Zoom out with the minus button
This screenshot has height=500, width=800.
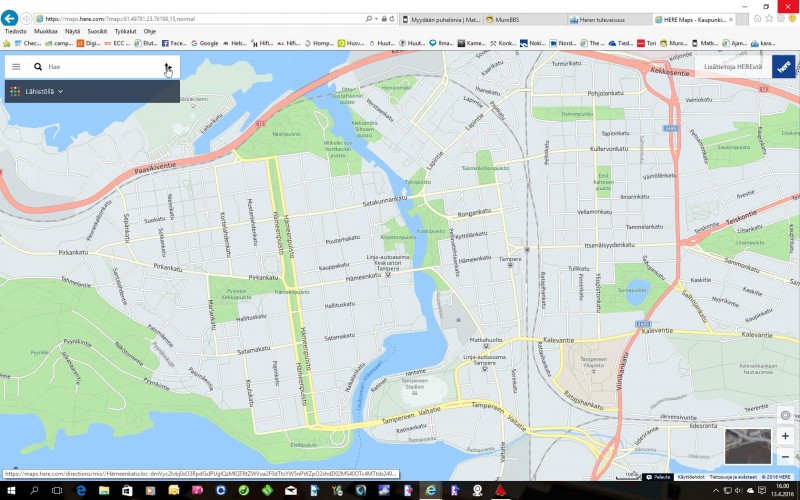coord(786,455)
